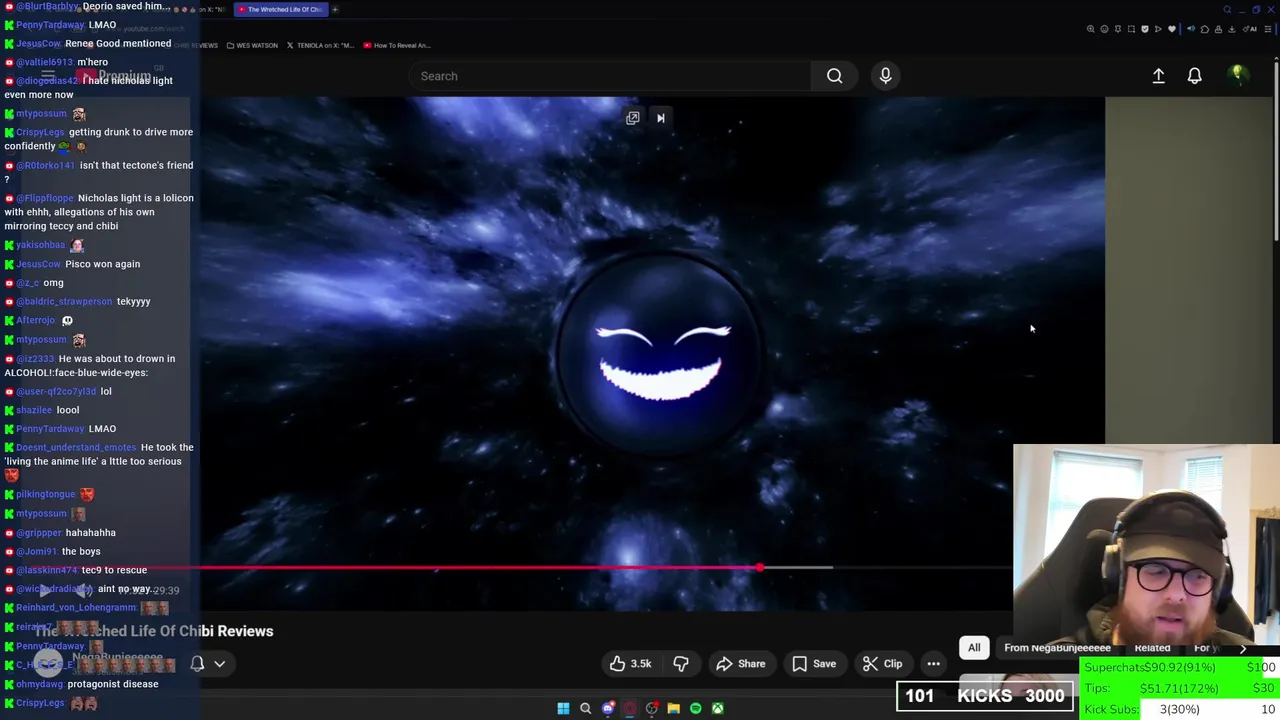The height and width of the screenshot is (720, 1280).
Task: Click the browser tab audio speaker icon
Action: click(x=1191, y=29)
